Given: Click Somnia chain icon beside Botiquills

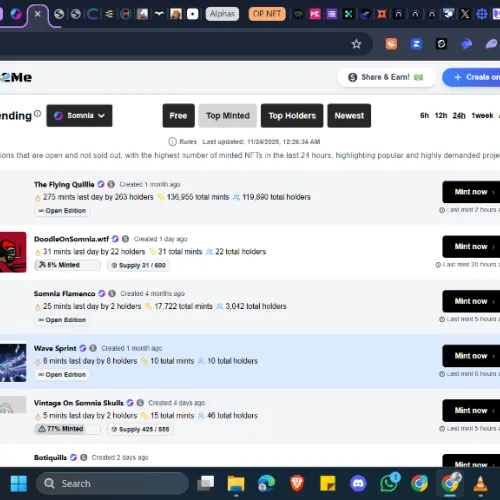Looking at the screenshot, I should point(74,458).
